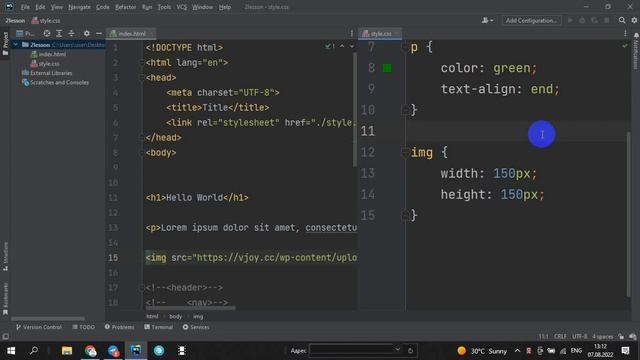Click inspection checkmark in style.css editor
Image resolution: width=640 pixels, height=360 pixels.
point(624,46)
